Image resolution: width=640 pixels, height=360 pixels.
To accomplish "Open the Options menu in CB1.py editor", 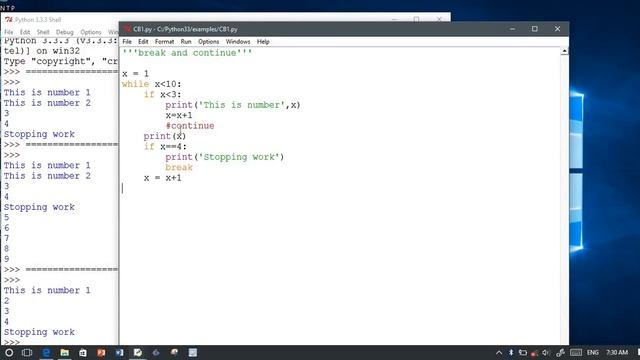I will 209,42.
